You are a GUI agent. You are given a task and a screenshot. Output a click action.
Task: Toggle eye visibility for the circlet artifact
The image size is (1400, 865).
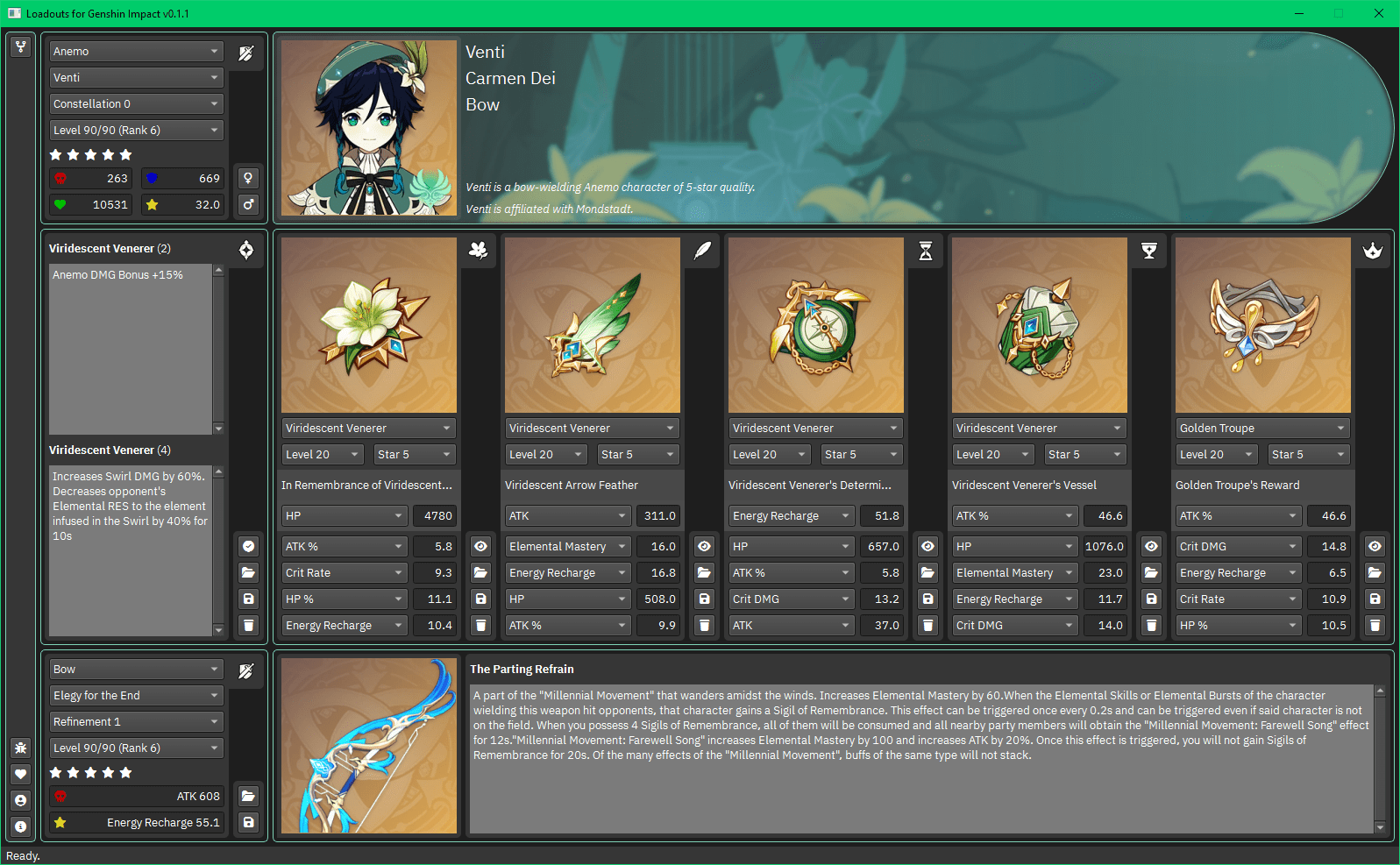(x=1375, y=546)
